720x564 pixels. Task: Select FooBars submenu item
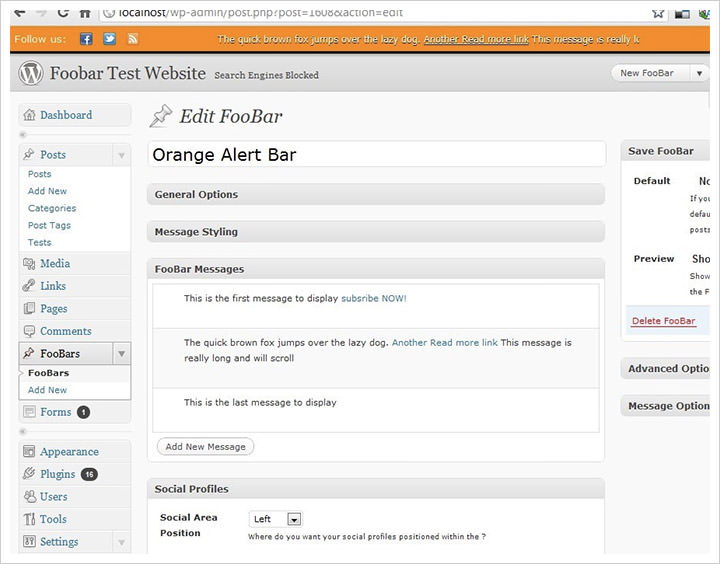tap(48, 373)
